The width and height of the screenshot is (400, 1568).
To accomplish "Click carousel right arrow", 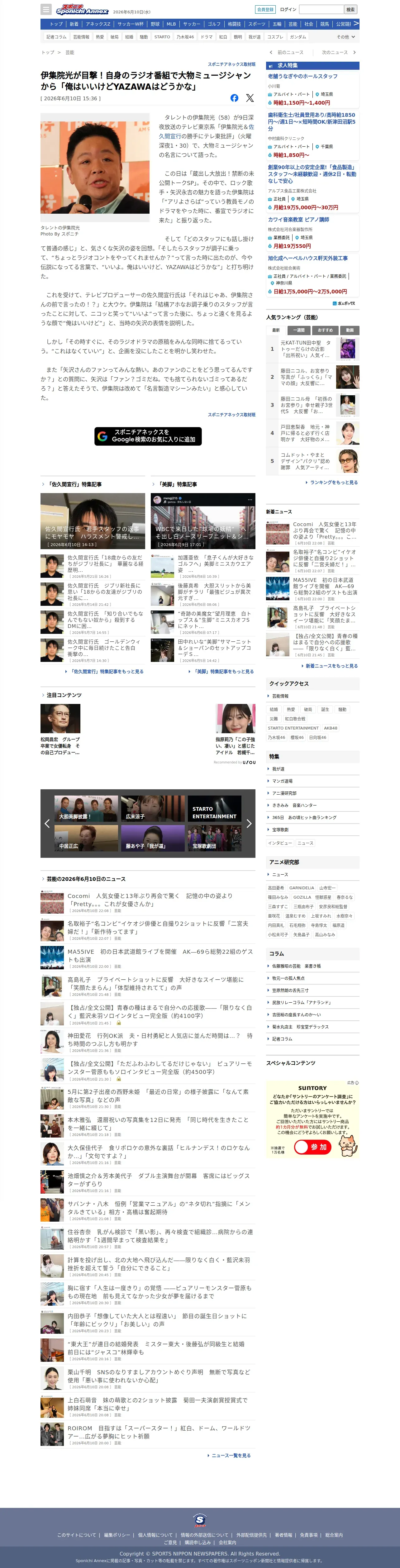I will pos(248,824).
